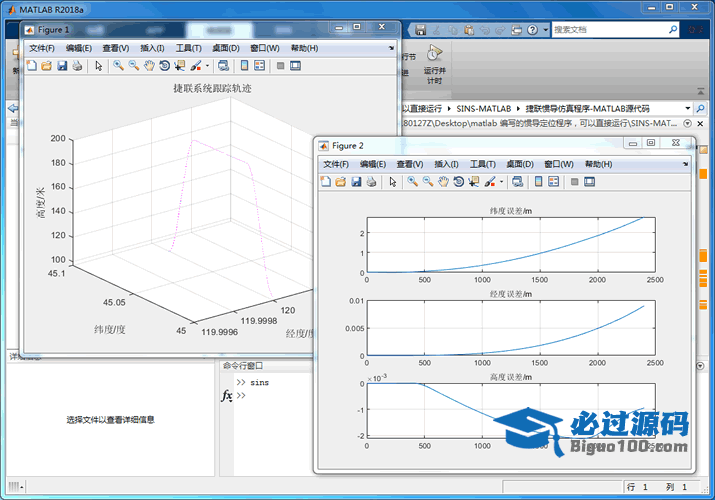The width and height of the screenshot is (715, 500).
Task: Open 帮助(H) menu in Figure 2
Action: (598, 164)
